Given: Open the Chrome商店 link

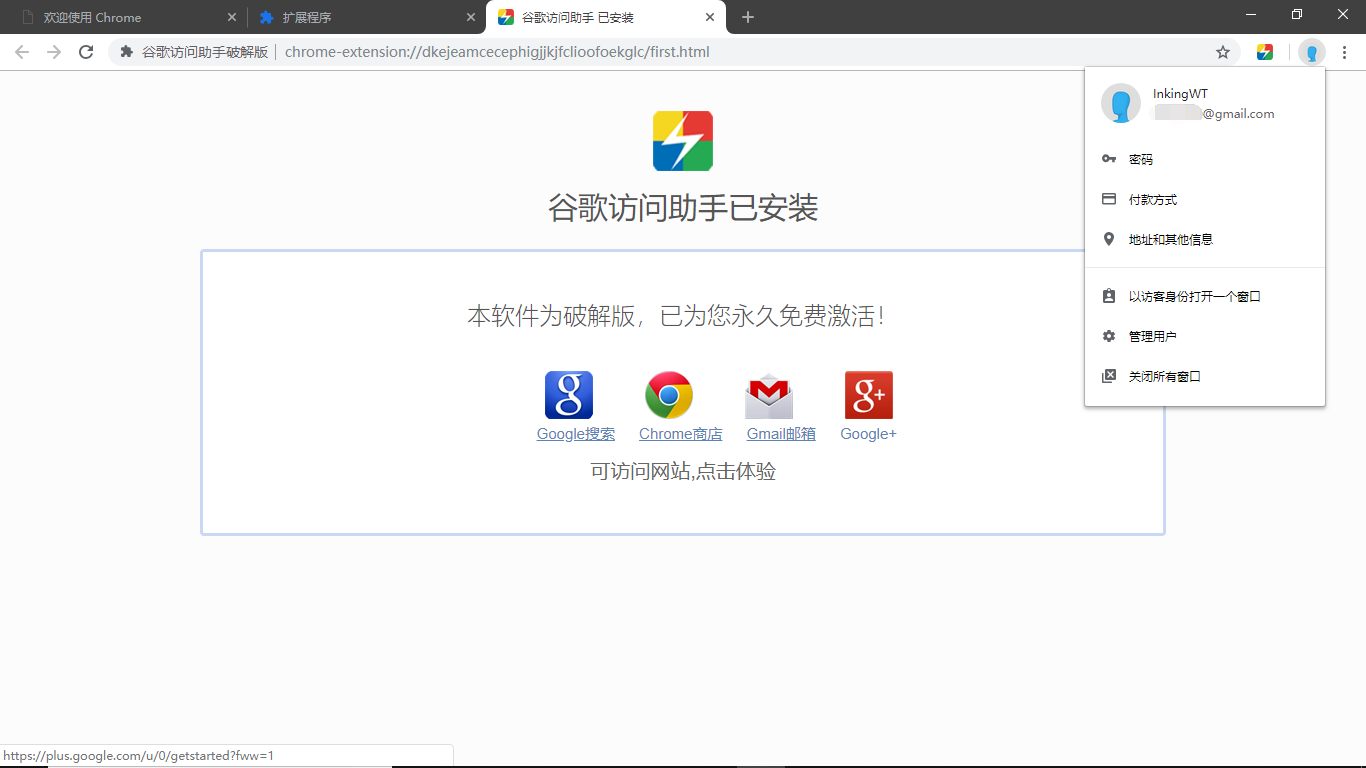Looking at the screenshot, I should [x=680, y=434].
